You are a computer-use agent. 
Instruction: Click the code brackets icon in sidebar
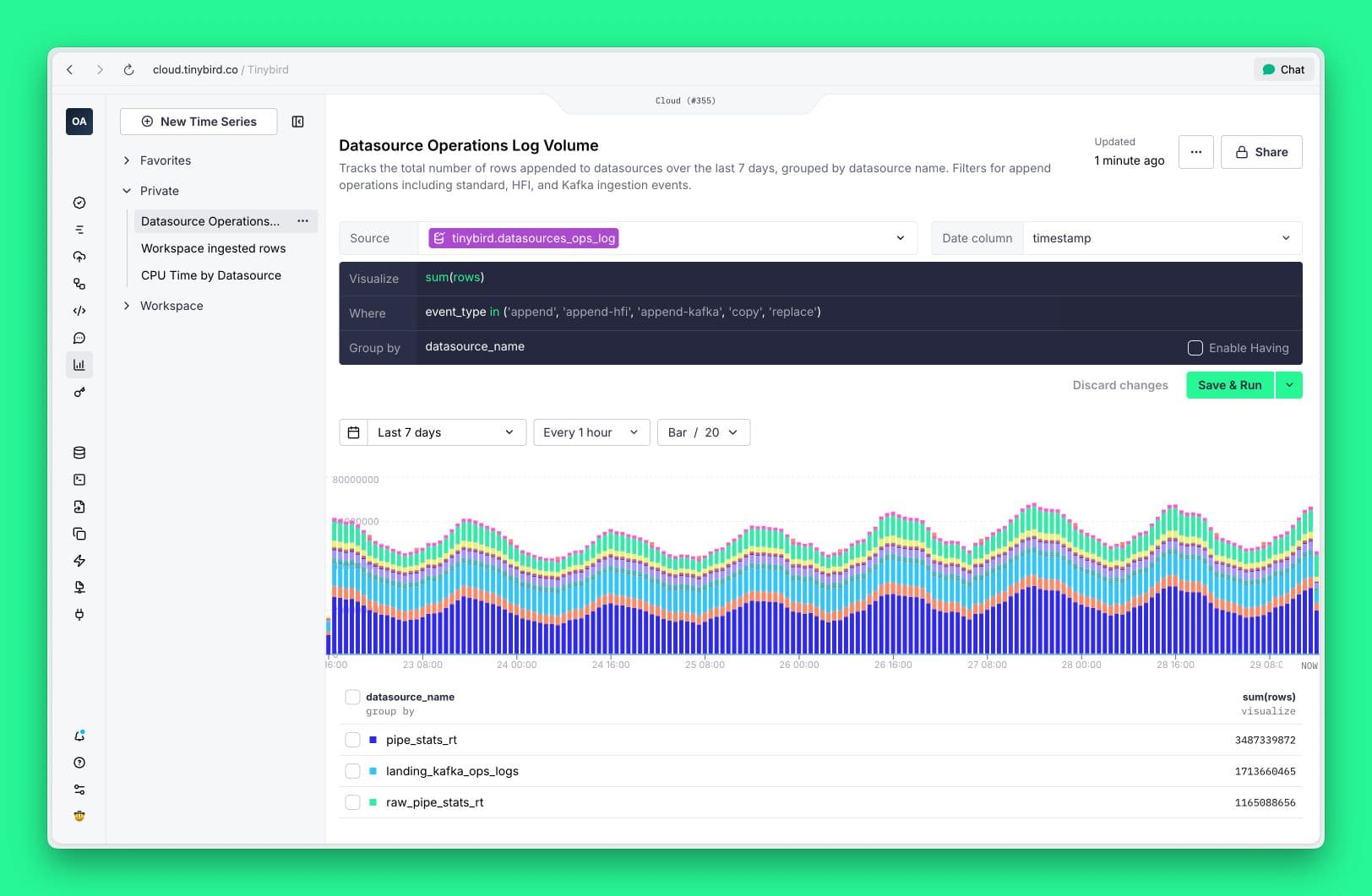79,311
